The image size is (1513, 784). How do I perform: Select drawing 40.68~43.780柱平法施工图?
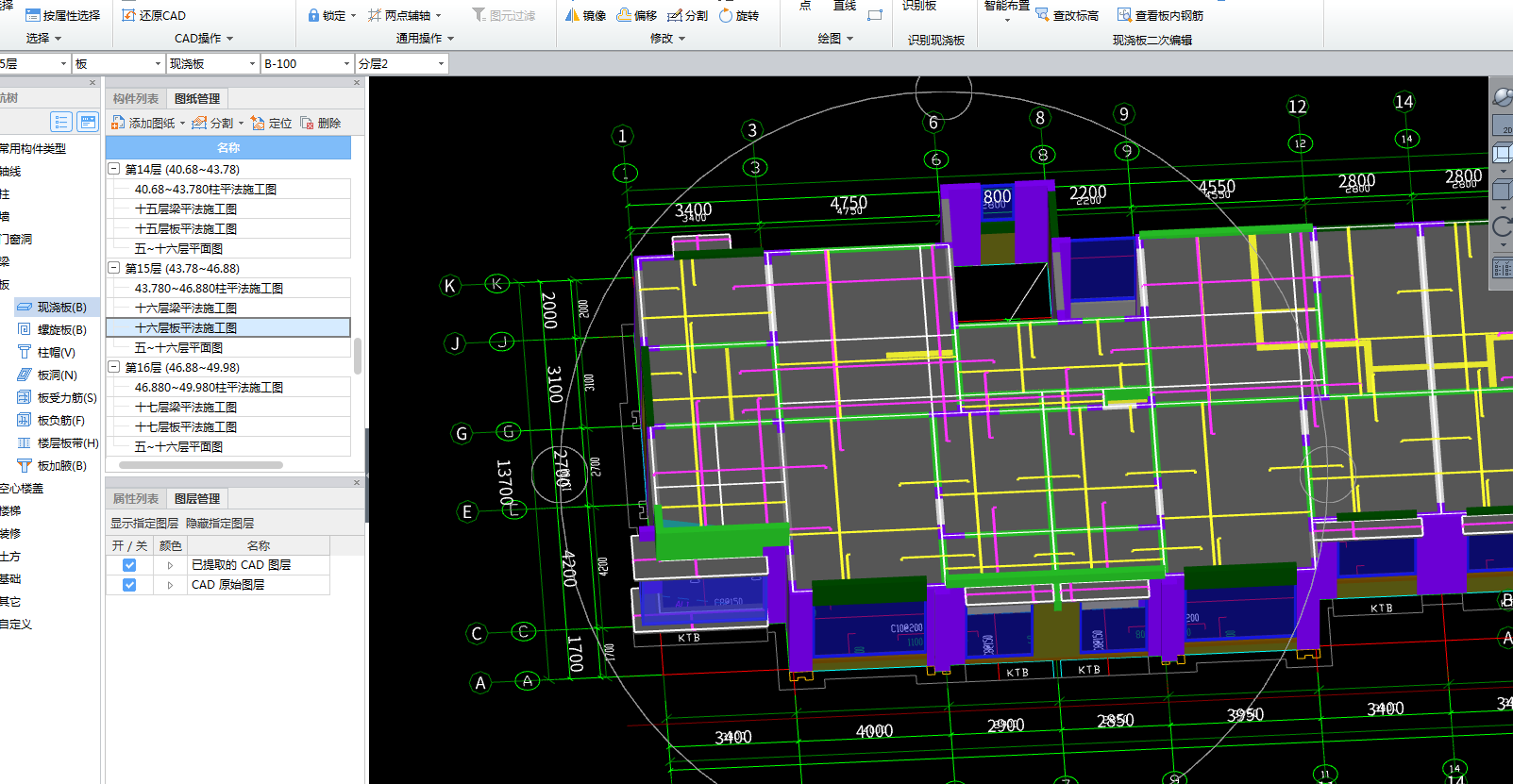(206, 189)
